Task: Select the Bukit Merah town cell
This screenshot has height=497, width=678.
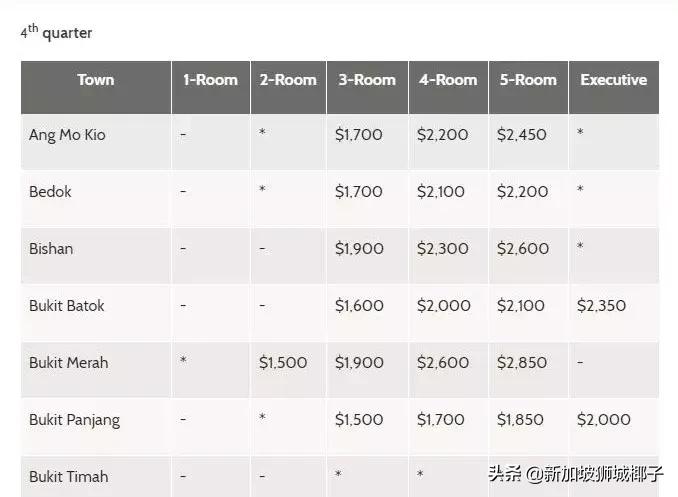Action: click(x=69, y=363)
